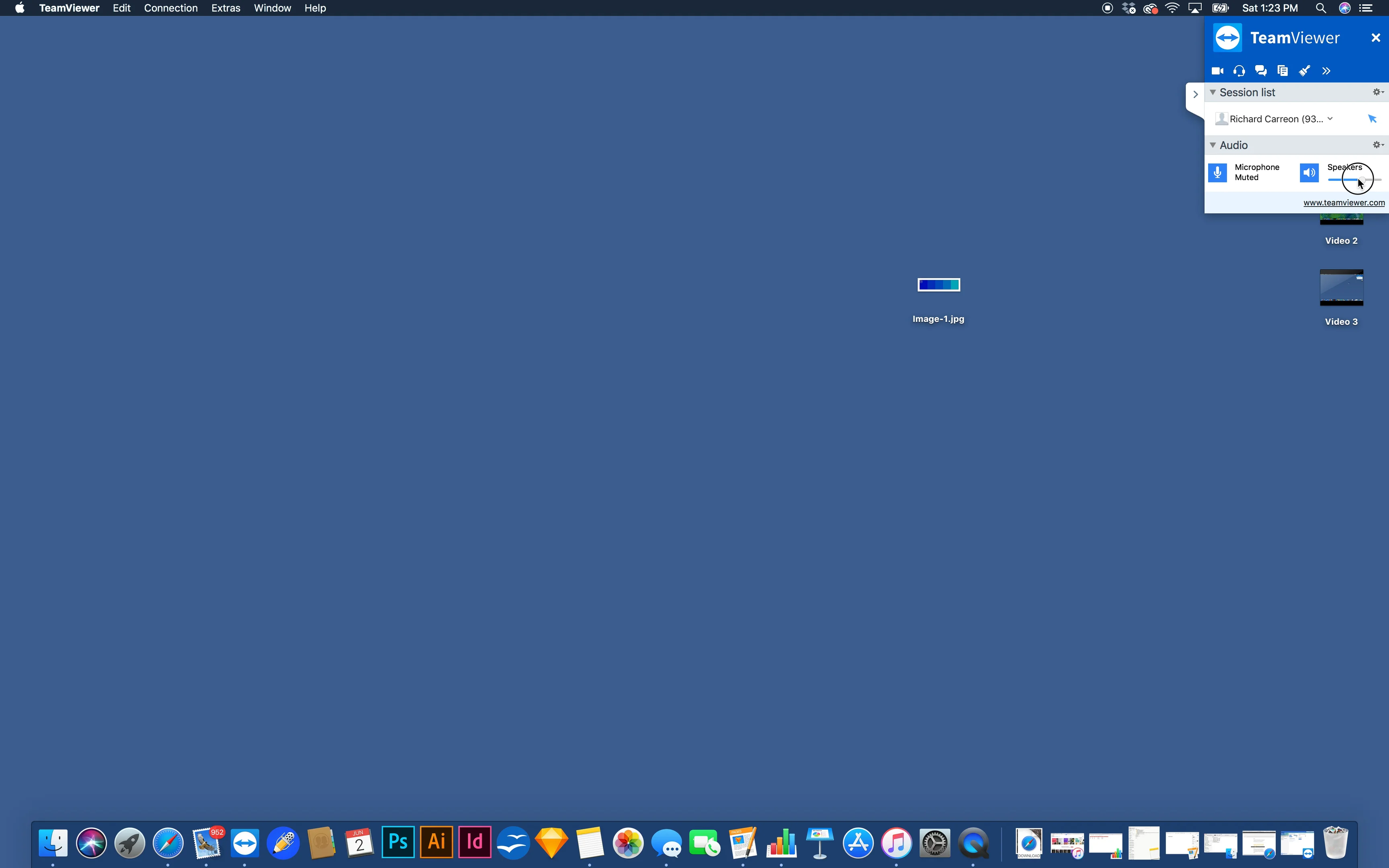The height and width of the screenshot is (868, 1389).
Task: Collapse the Session list section
Action: 1213,92
